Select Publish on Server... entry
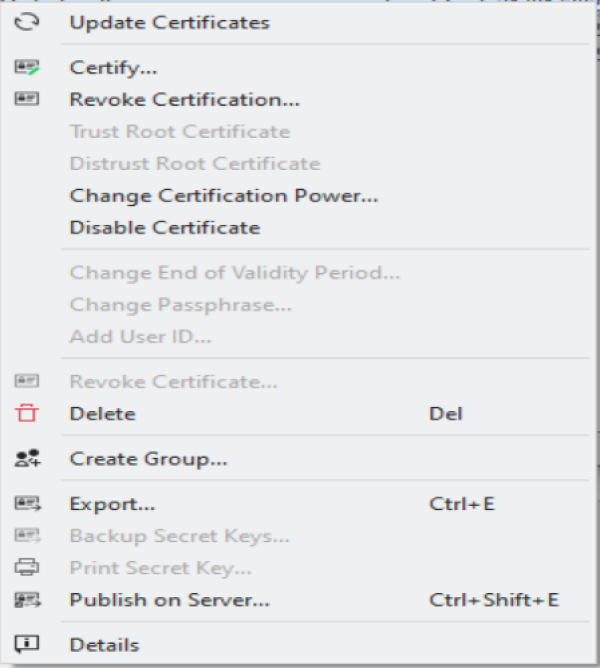 coord(169,600)
